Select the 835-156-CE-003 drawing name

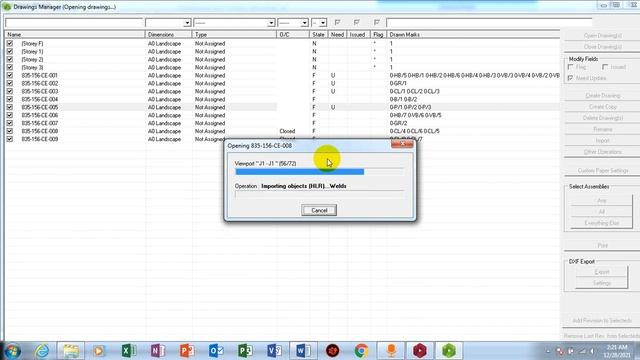coord(40,91)
